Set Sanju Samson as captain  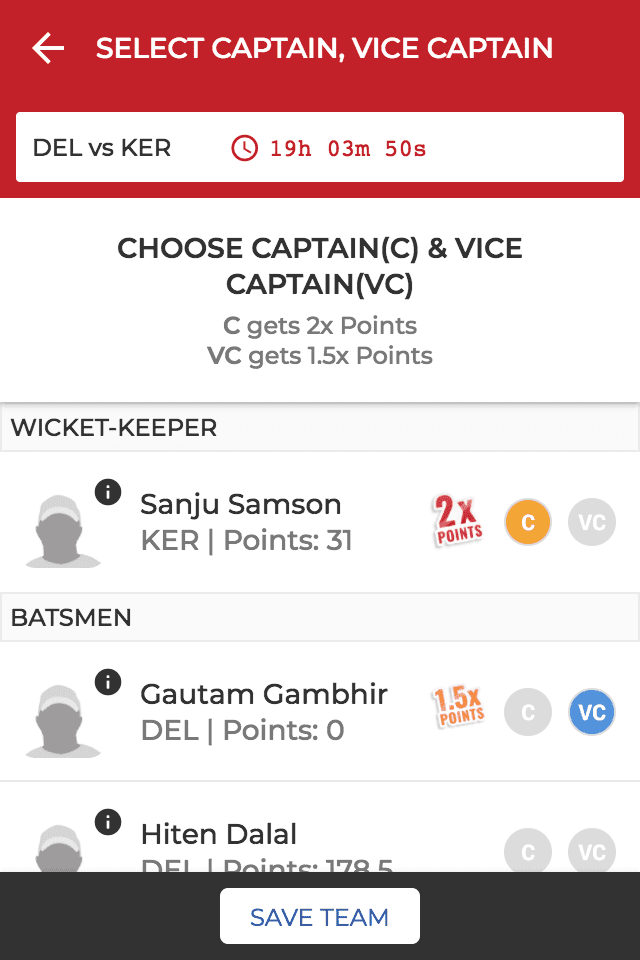pos(528,522)
